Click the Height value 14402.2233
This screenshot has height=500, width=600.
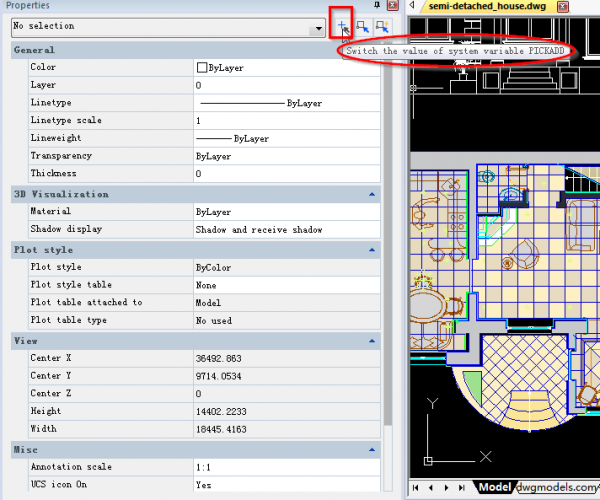[x=287, y=412]
